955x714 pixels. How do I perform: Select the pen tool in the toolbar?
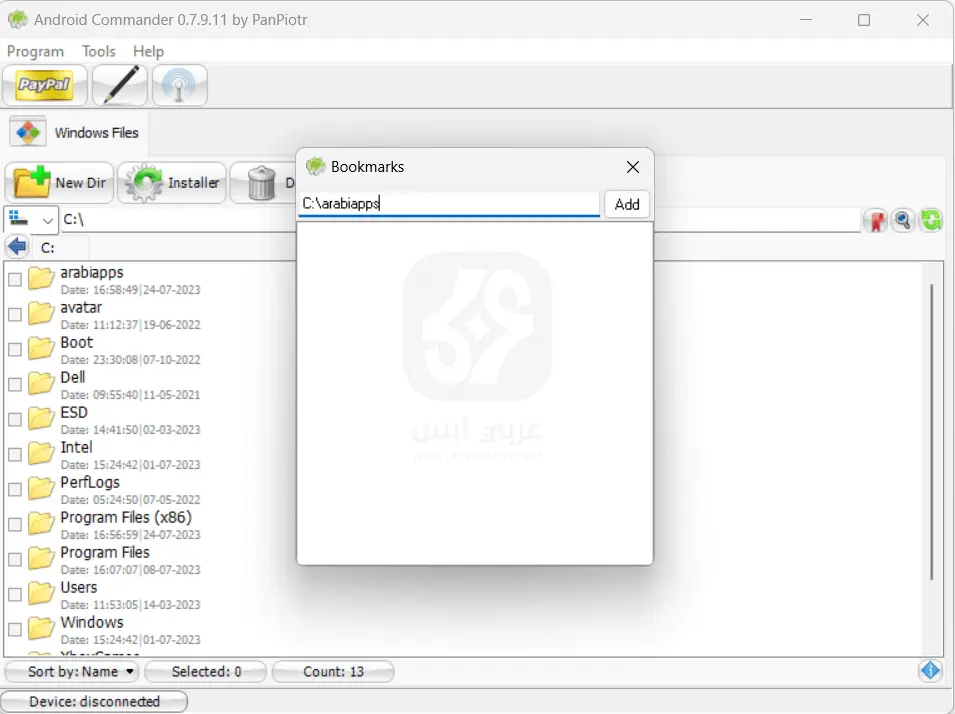coord(119,85)
